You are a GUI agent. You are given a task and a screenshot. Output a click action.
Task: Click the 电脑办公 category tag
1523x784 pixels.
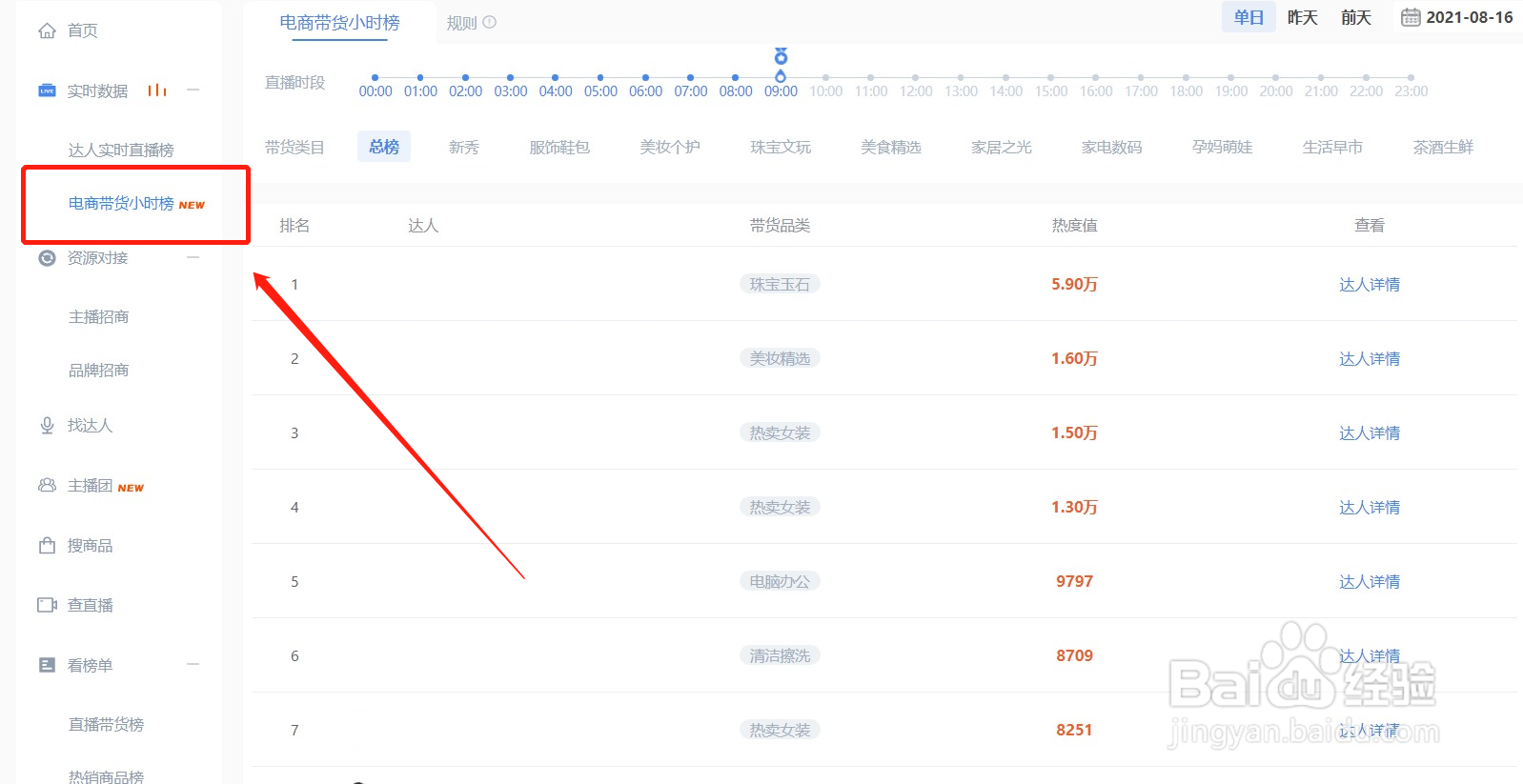coord(780,581)
